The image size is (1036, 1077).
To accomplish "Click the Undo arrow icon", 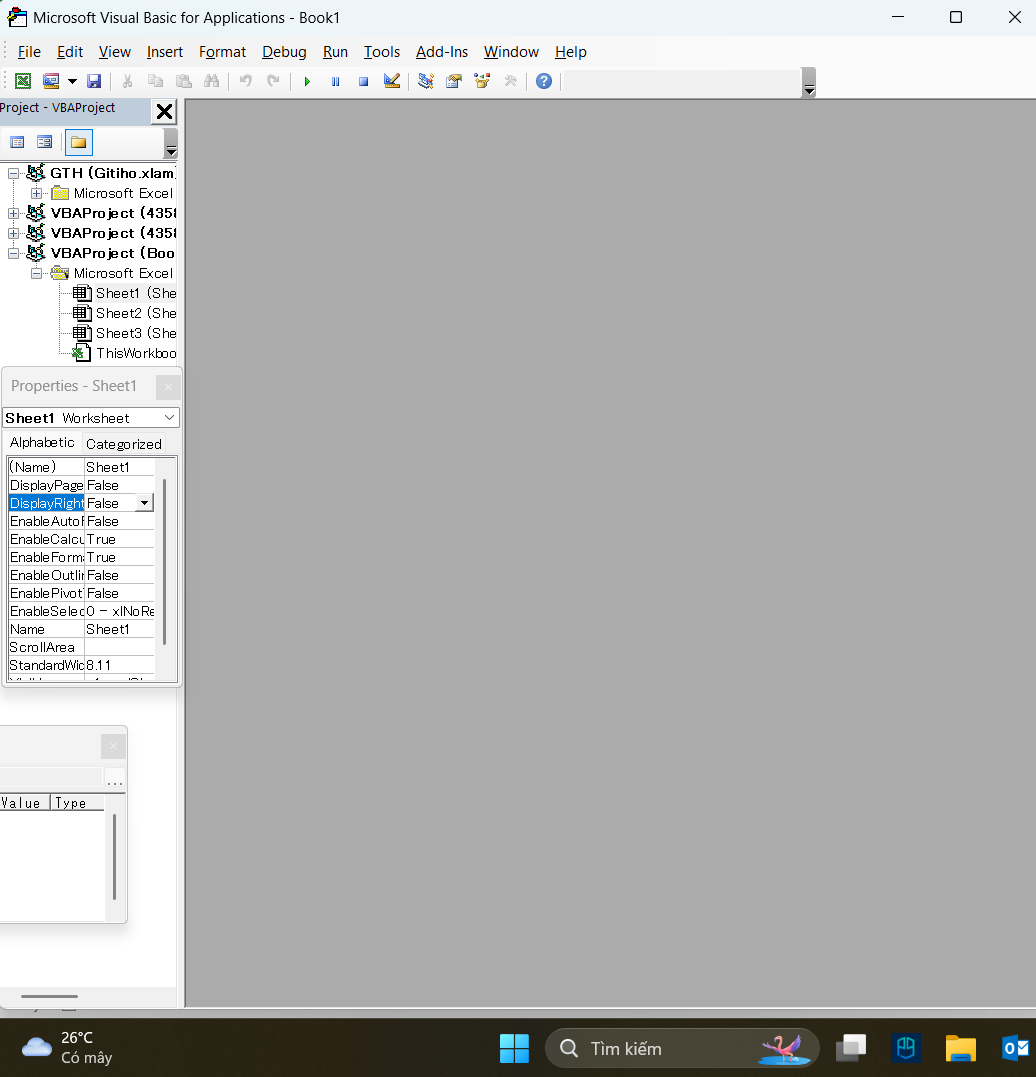I will [x=245, y=81].
